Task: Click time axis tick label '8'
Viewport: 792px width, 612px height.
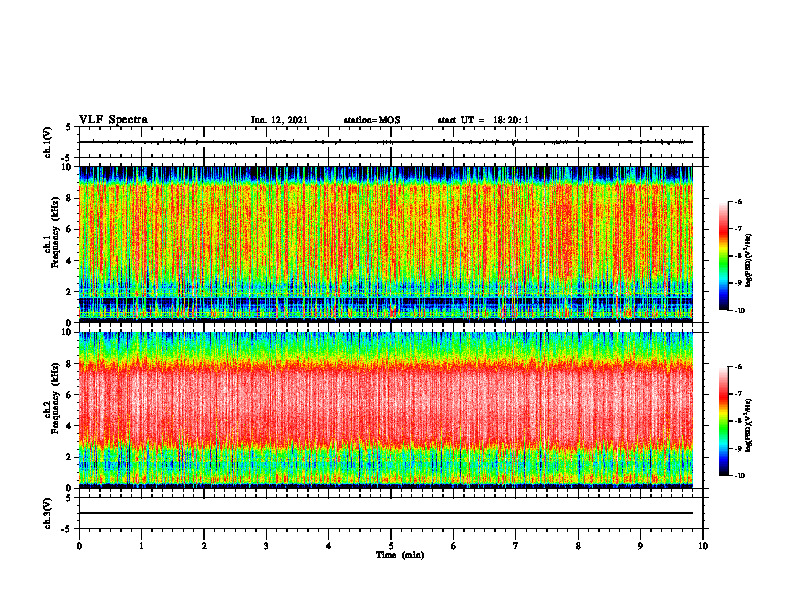Action: [578, 546]
